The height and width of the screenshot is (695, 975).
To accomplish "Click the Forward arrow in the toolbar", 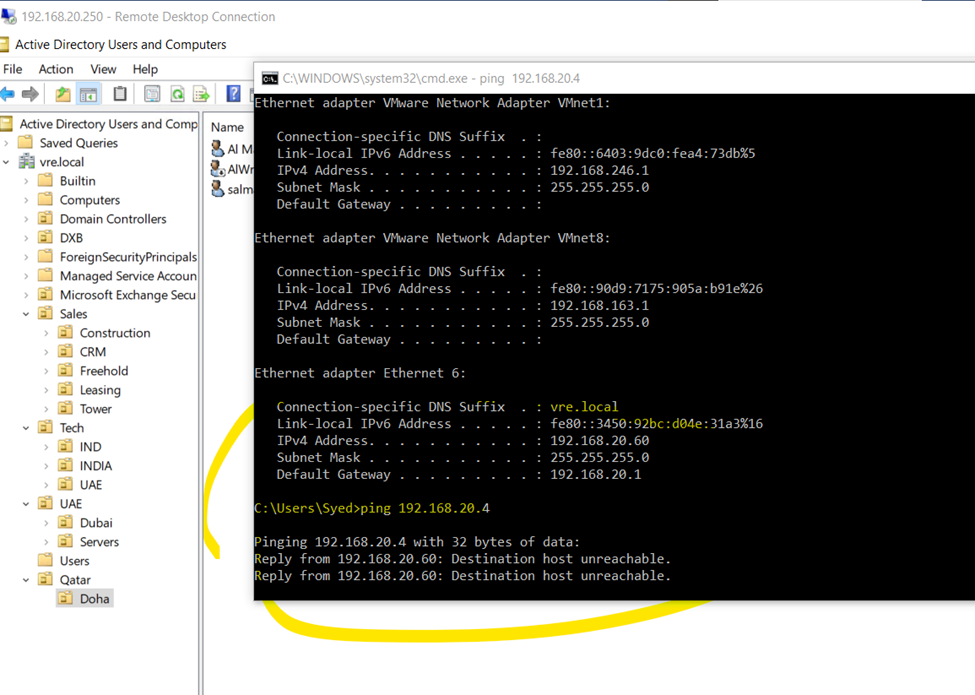I will [x=31, y=94].
